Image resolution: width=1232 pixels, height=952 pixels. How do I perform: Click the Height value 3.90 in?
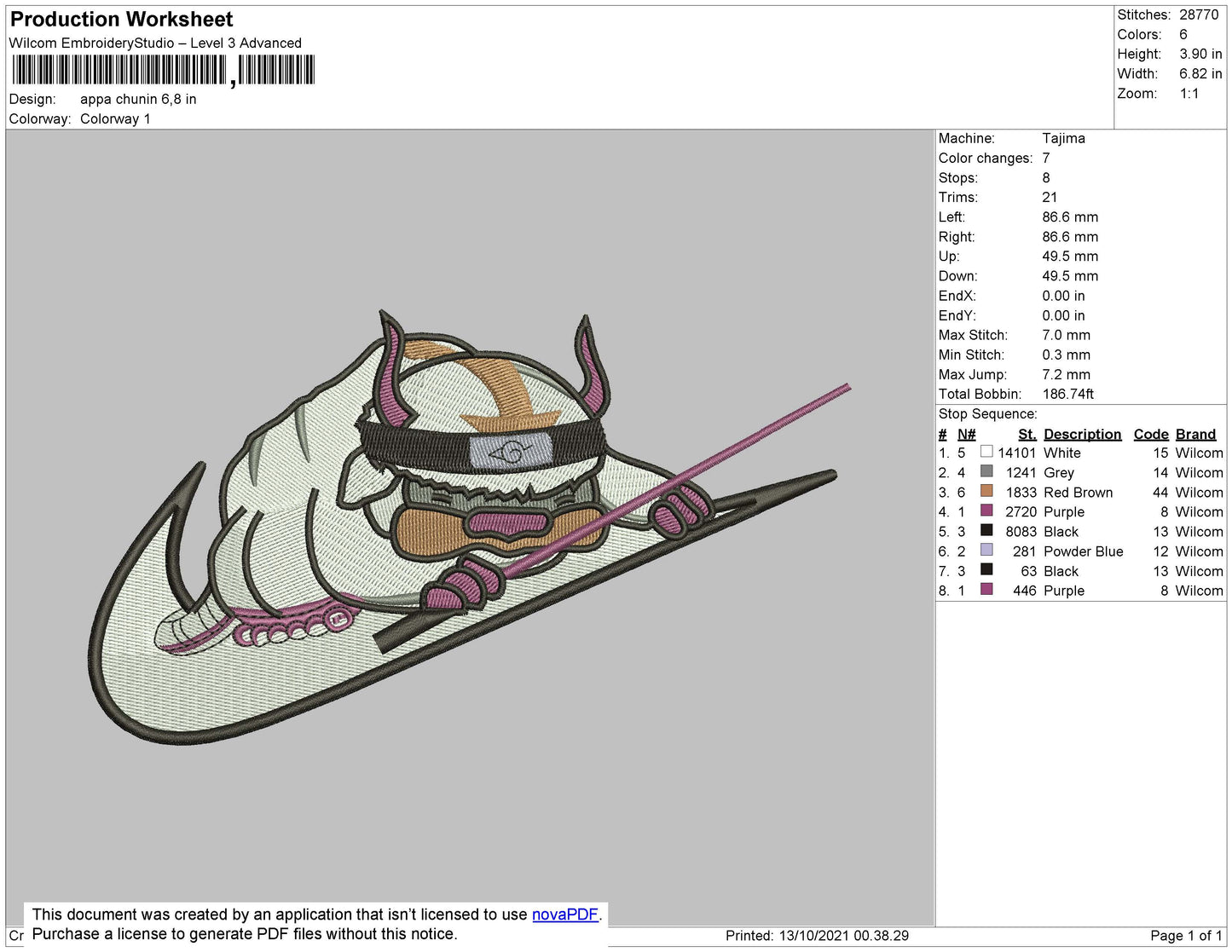click(1200, 54)
